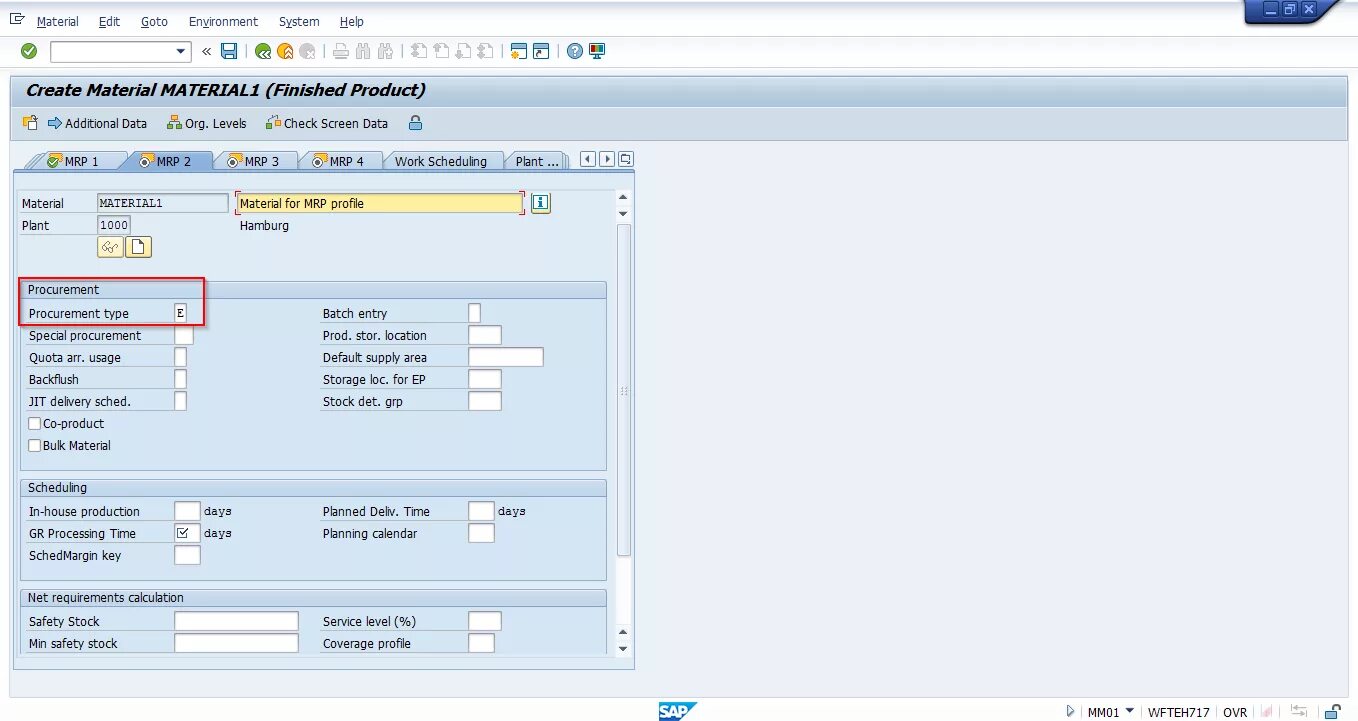1358x721 pixels.
Task: Open the Help menu
Action: tap(352, 21)
